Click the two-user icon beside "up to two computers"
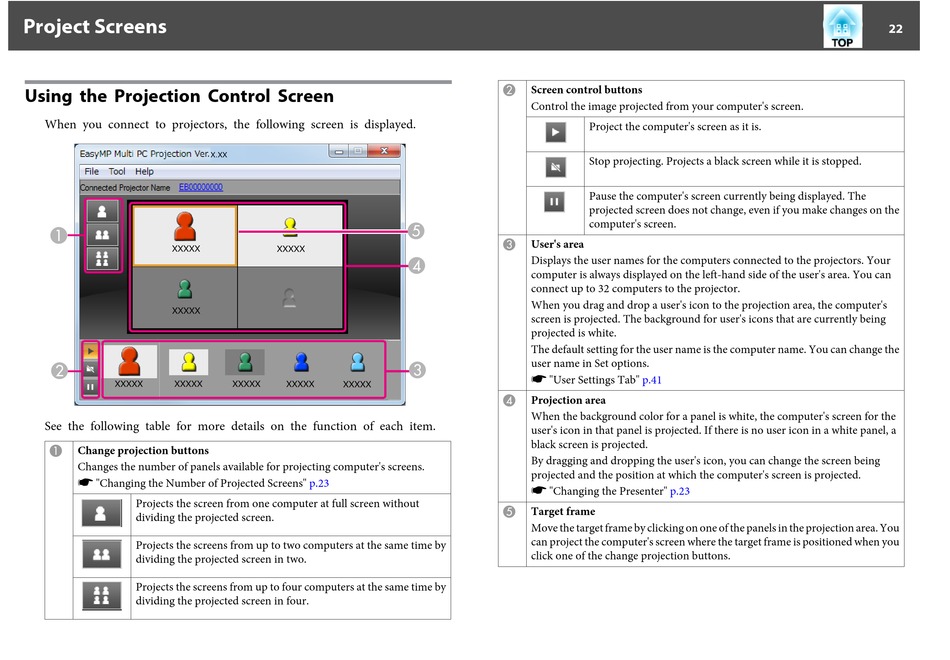The image size is (950, 660). 101,555
